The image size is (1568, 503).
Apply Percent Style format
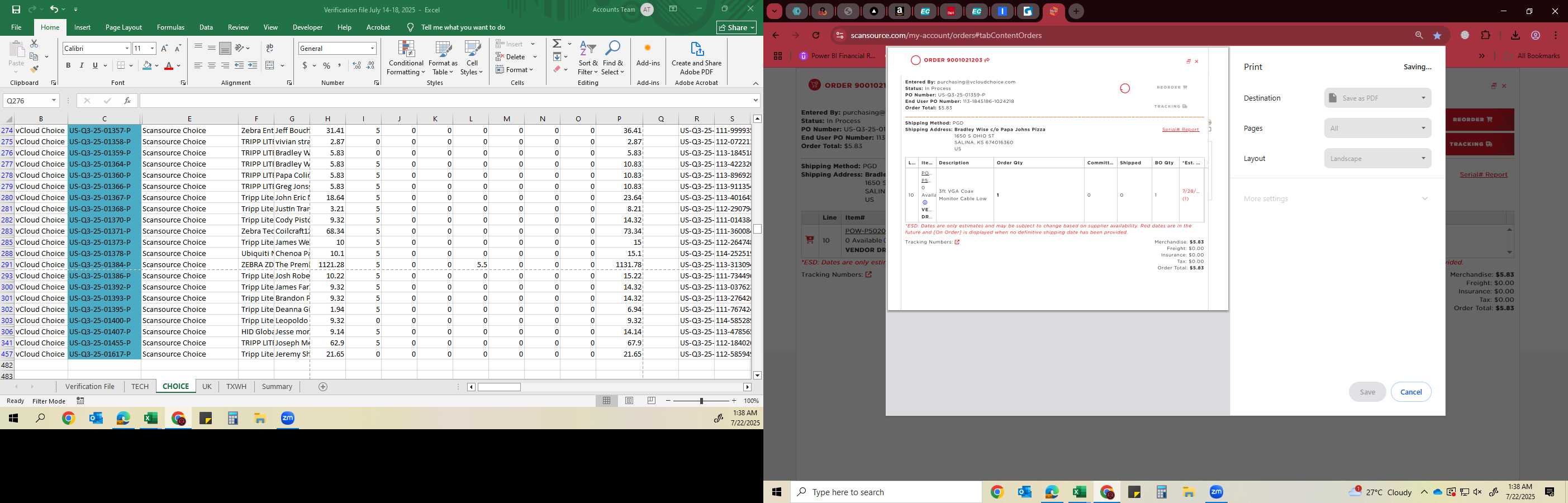327,66
